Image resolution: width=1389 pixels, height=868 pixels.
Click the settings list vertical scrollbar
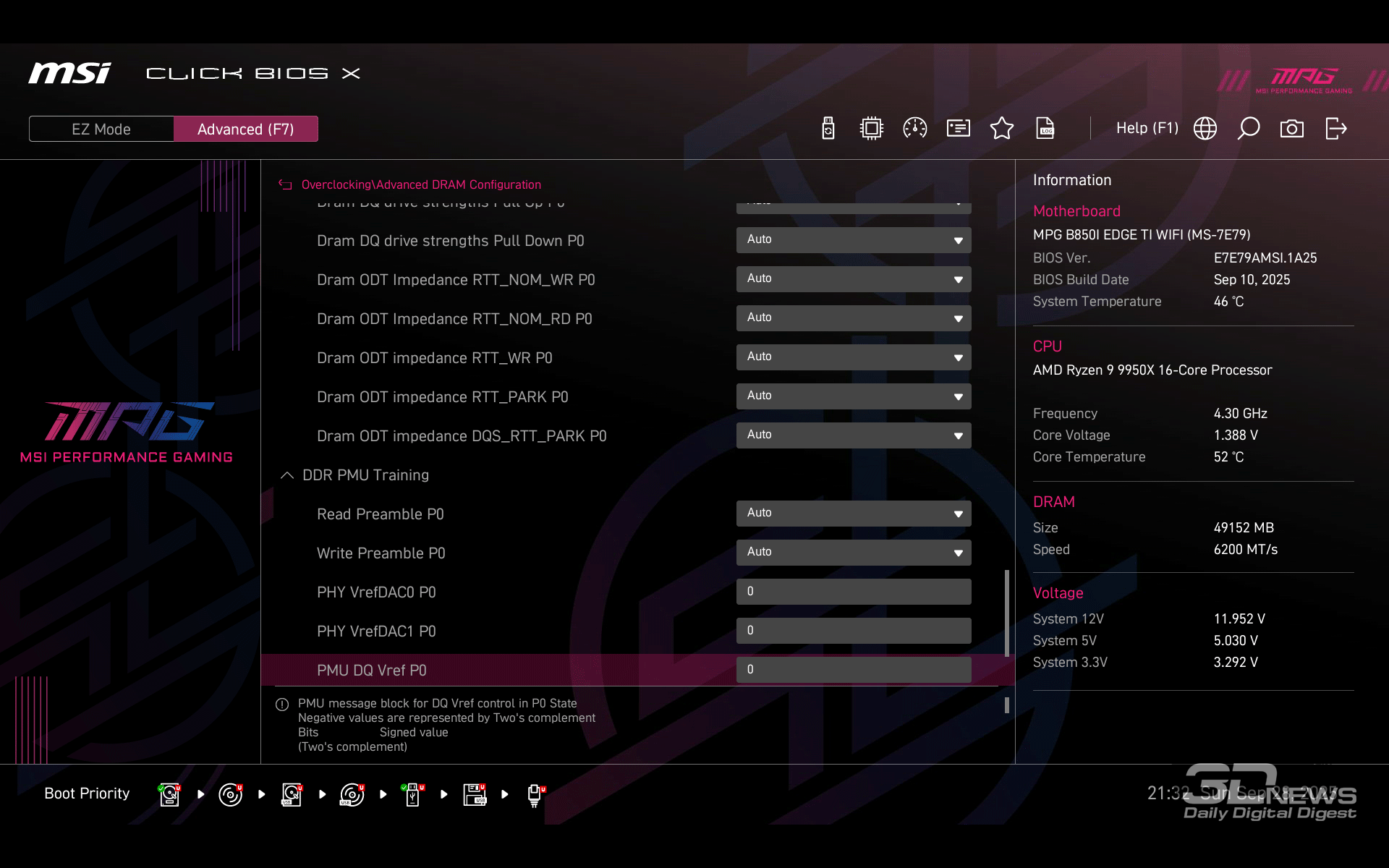1006,613
